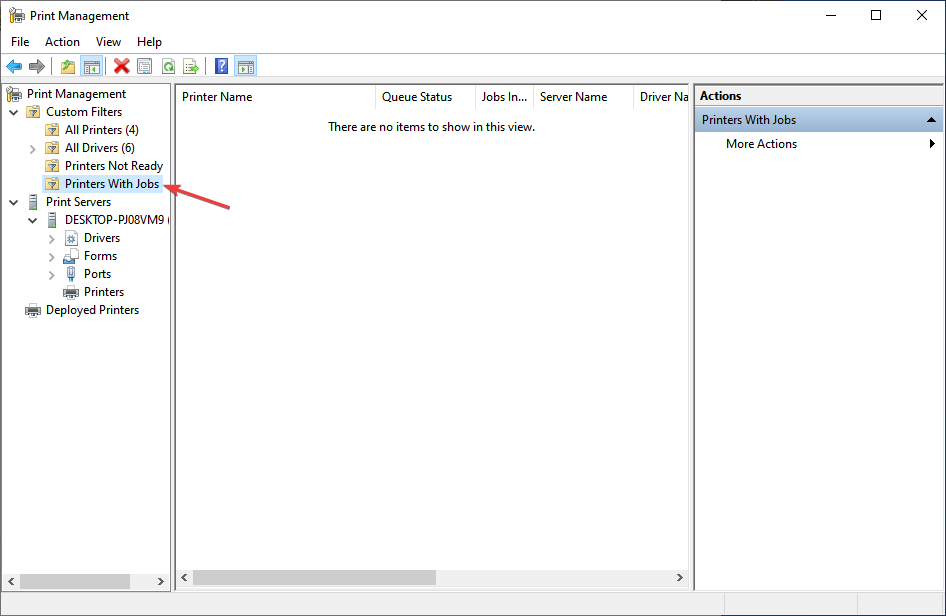
Task: Toggle the Show/Hide Console Tree icon
Action: 92,66
